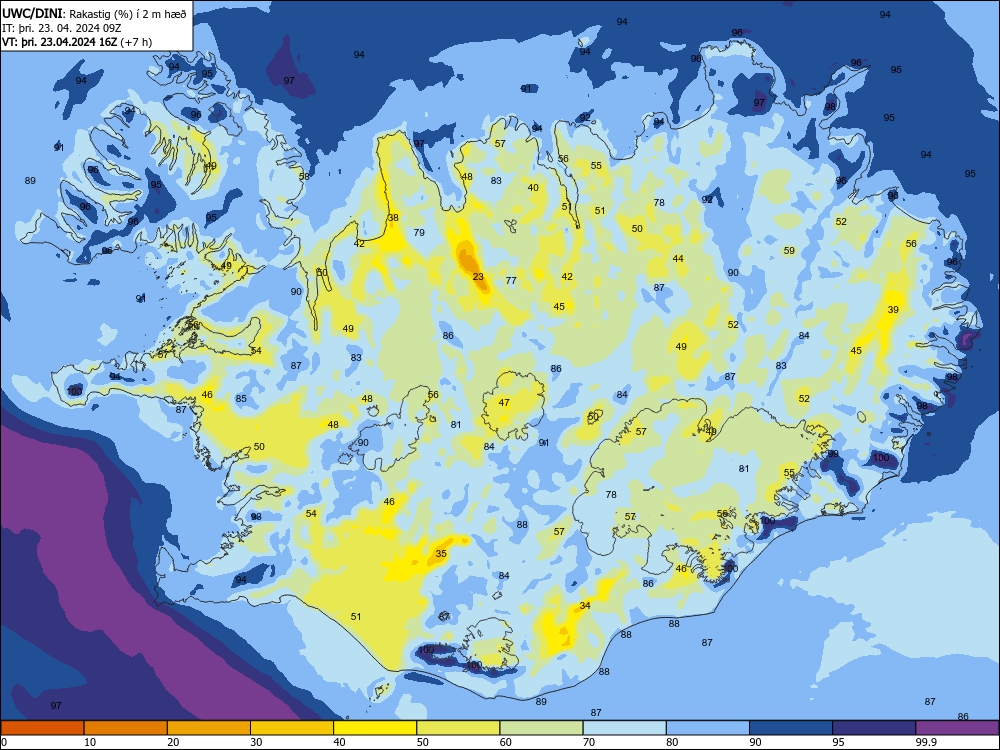Image resolution: width=1000 pixels, height=750 pixels.
Task: Click the '80' legend scale label
Action: click(x=672, y=742)
